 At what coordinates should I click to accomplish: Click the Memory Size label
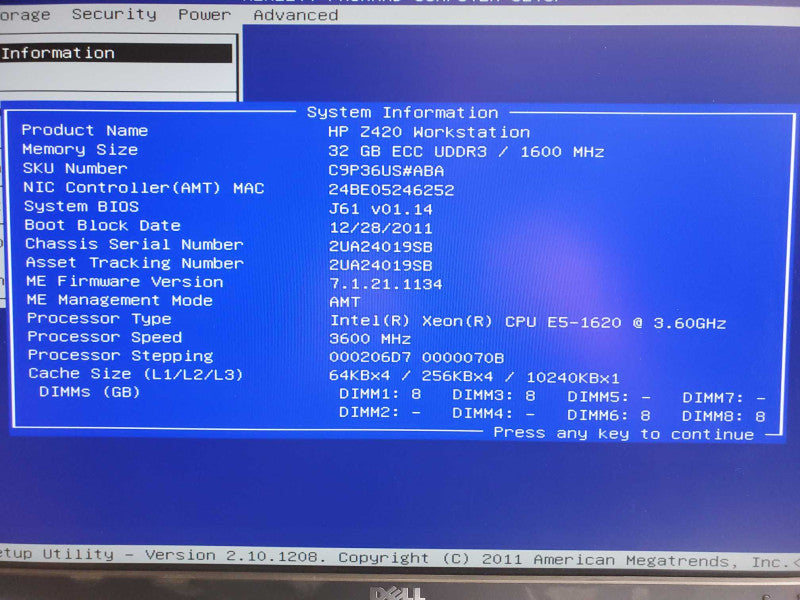80,149
